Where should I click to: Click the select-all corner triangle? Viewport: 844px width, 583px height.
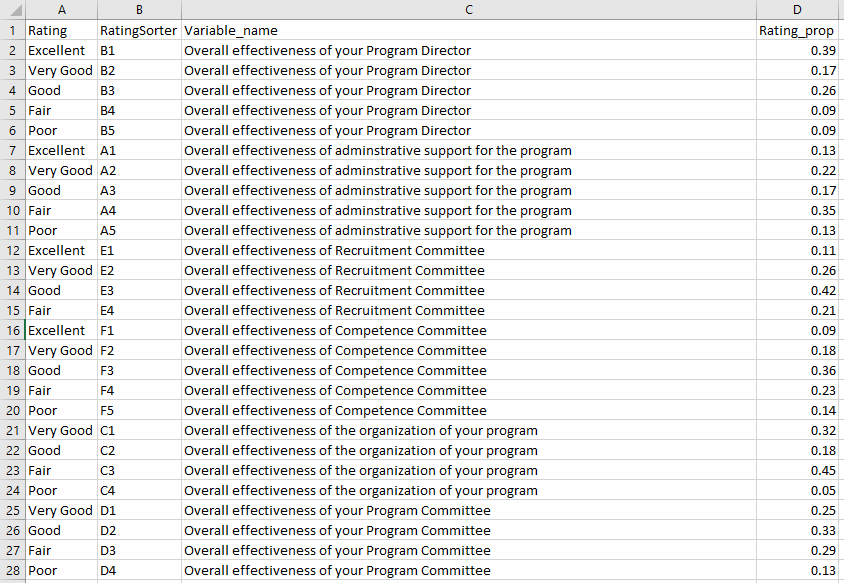pyautogui.click(x=12, y=10)
